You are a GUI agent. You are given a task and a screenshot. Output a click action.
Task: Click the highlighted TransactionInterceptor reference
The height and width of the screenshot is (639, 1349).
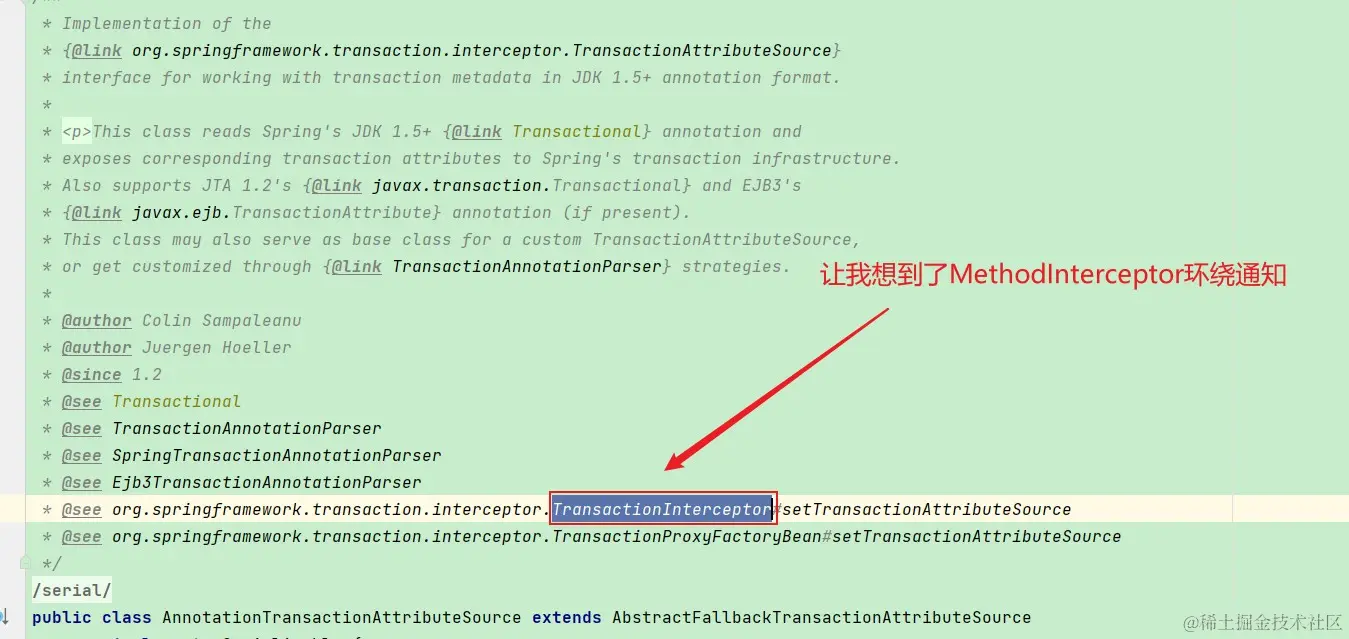pyautogui.click(x=662, y=509)
